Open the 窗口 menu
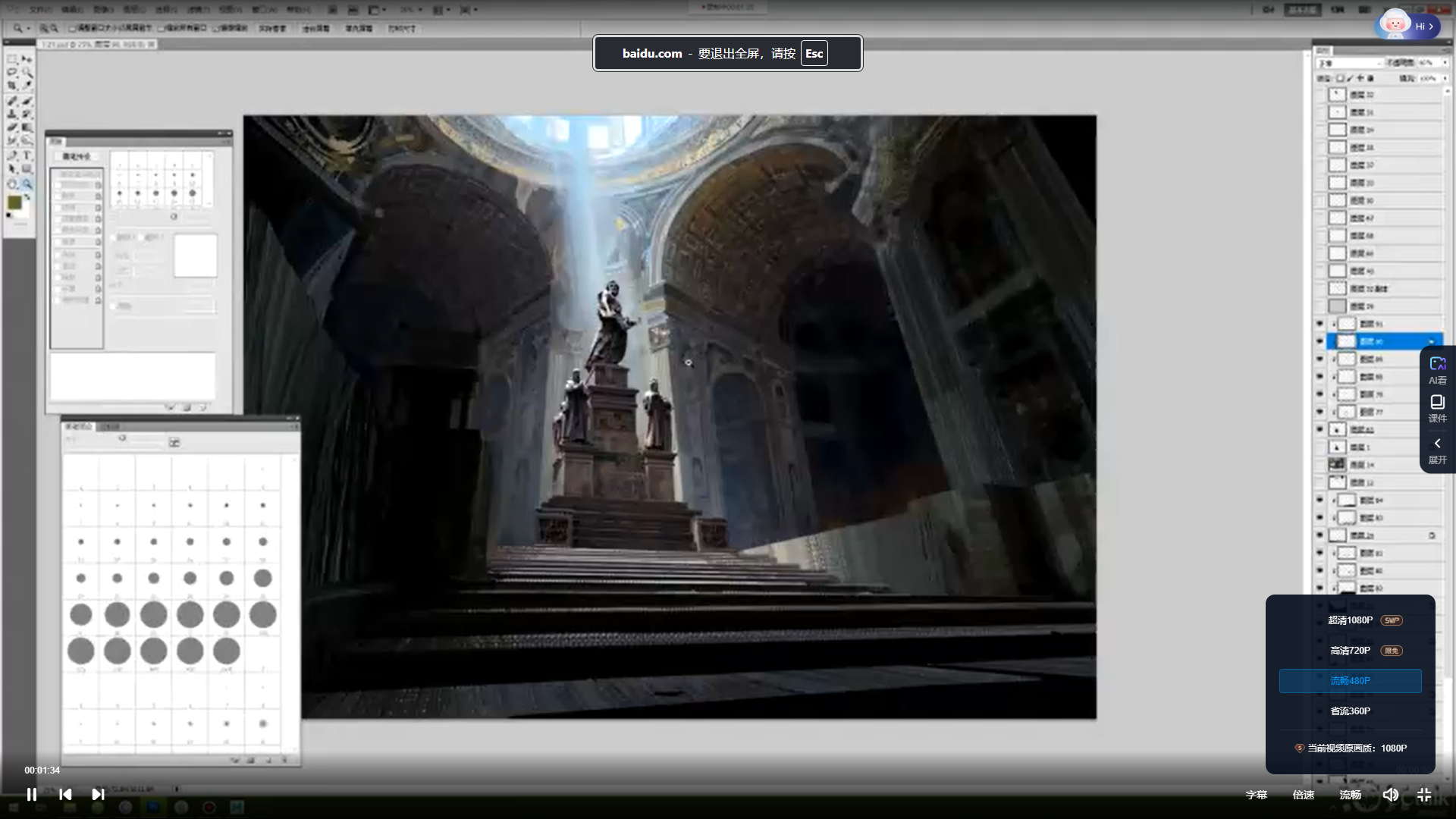This screenshot has height=819, width=1456. (265, 10)
